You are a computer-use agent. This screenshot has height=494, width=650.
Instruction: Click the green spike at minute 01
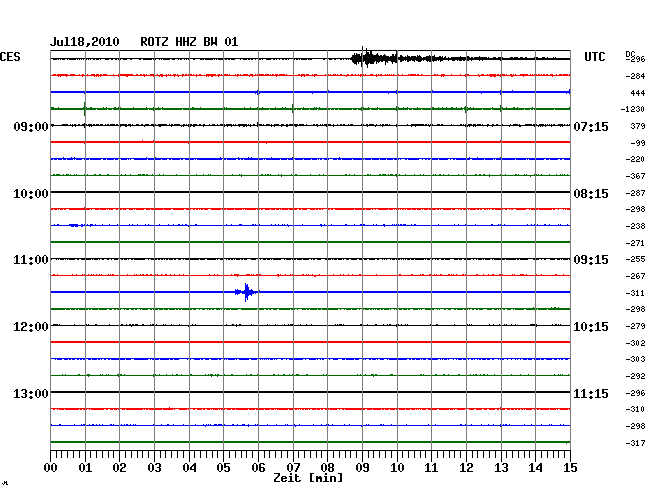coord(85,109)
